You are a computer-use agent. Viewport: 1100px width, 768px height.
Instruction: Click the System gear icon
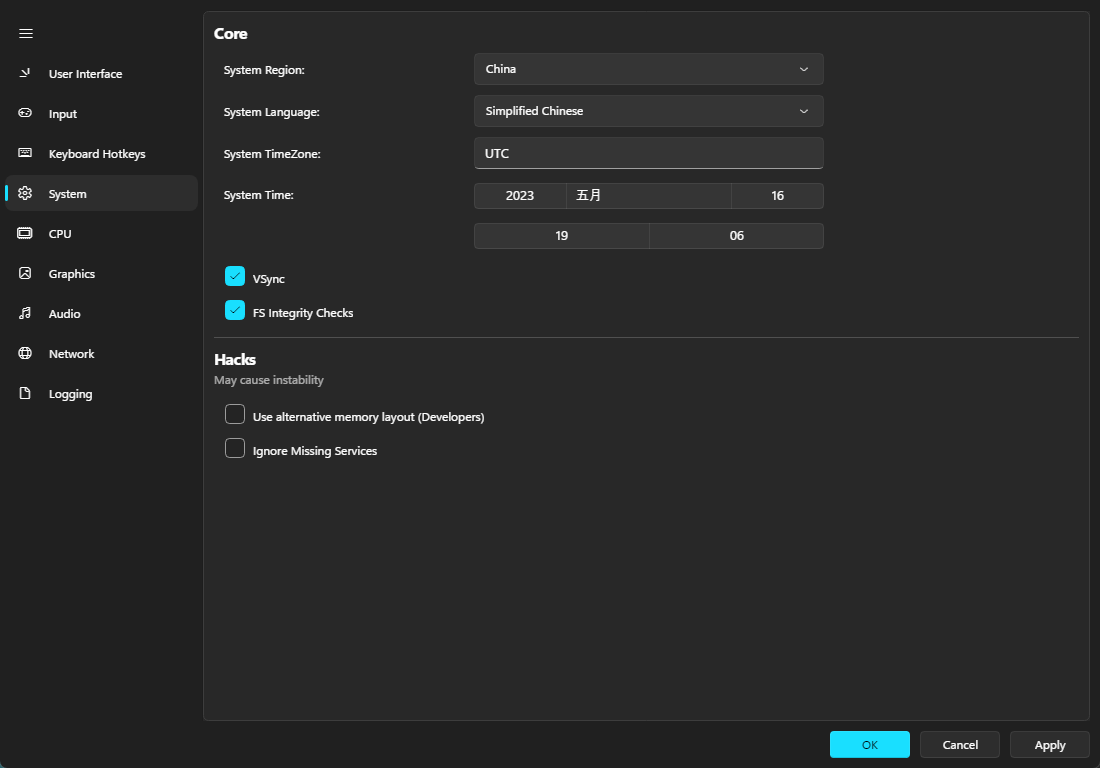[x=25, y=193]
